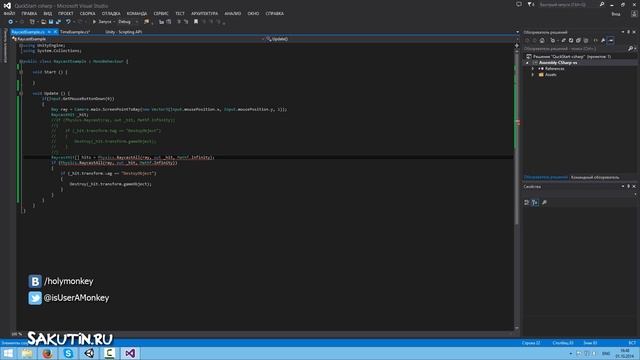Open the ФАЙЛ menu
The height and width of the screenshot is (360, 640).
click(9, 13)
